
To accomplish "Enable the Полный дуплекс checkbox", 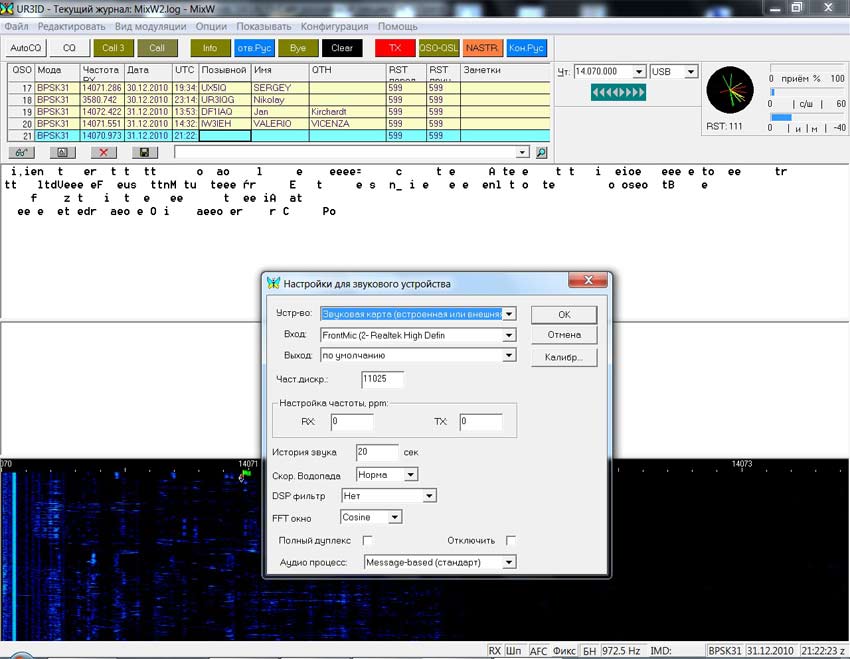I will (x=368, y=541).
